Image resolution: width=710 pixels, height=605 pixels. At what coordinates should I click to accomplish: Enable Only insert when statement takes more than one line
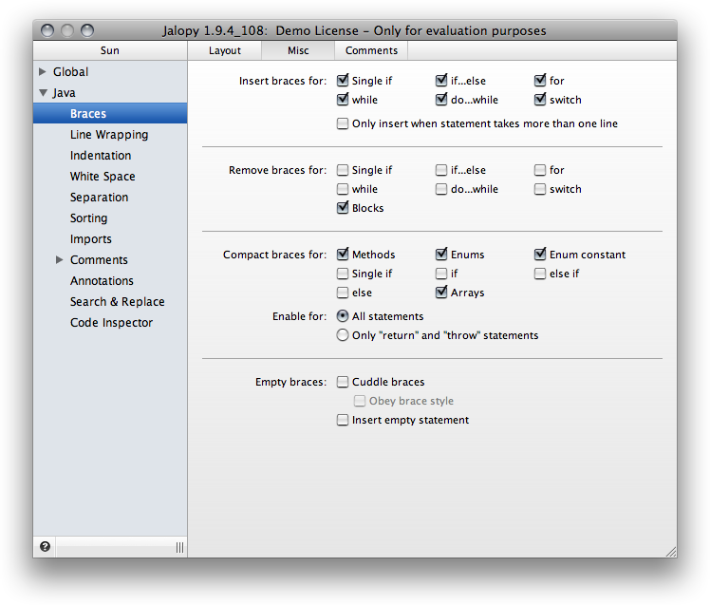(343, 124)
